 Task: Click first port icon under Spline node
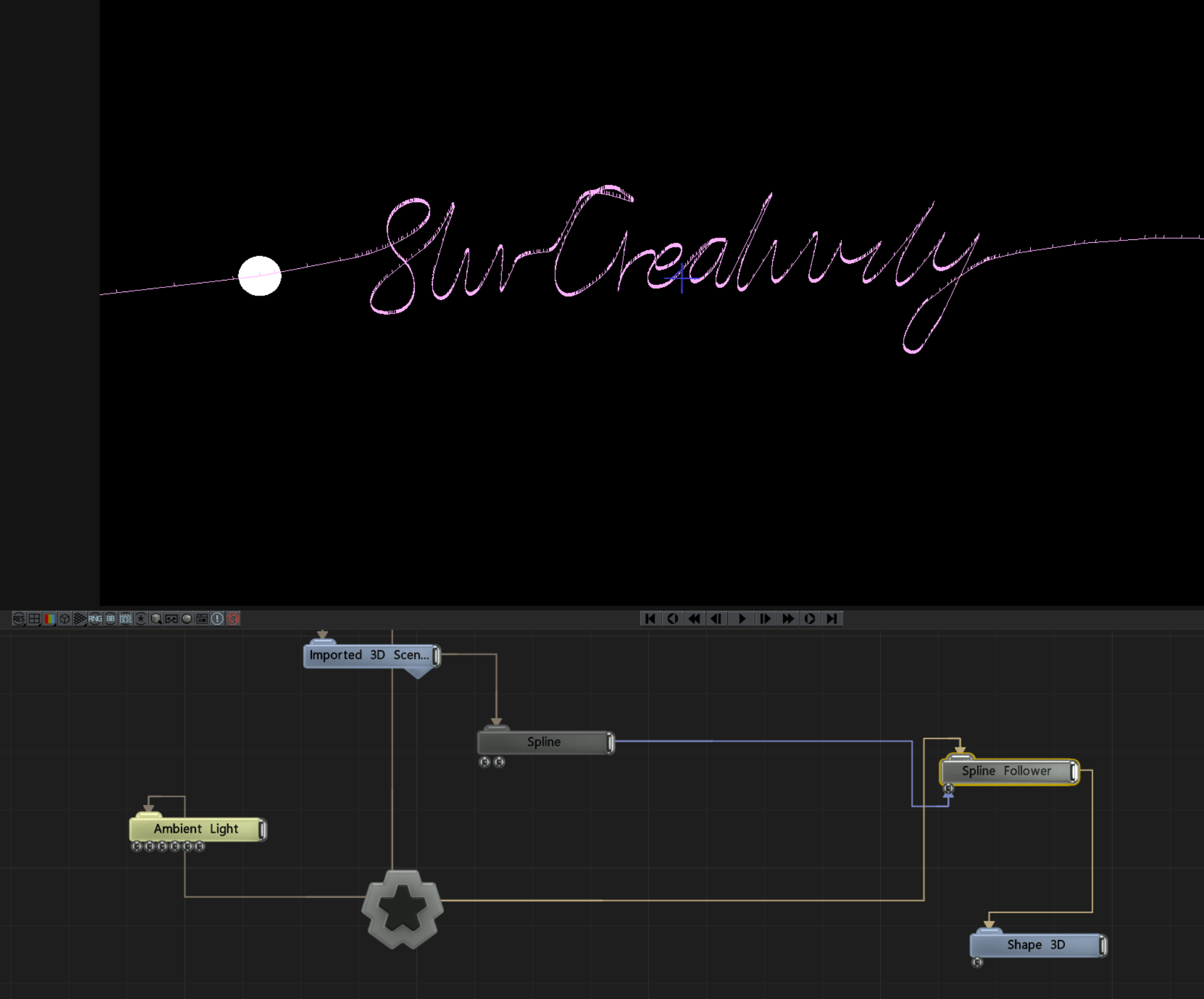pos(485,762)
